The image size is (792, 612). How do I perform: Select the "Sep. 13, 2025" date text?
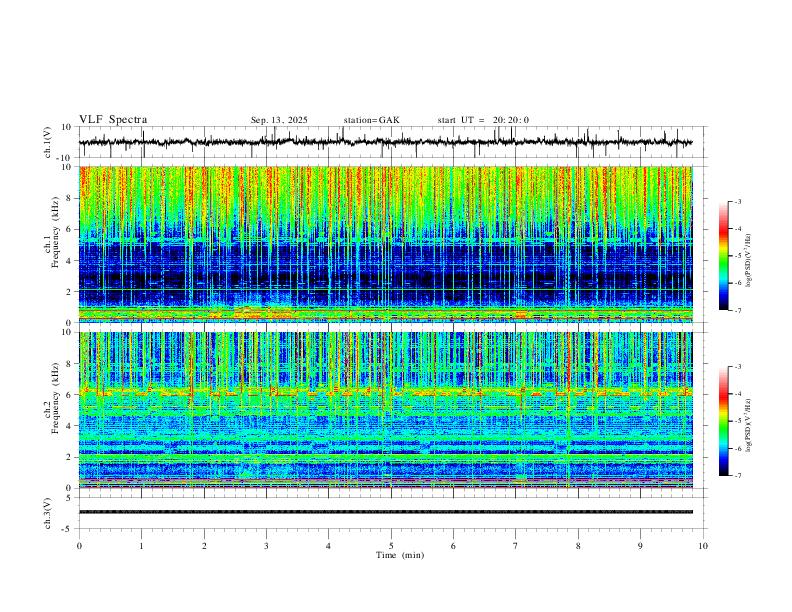coord(279,120)
